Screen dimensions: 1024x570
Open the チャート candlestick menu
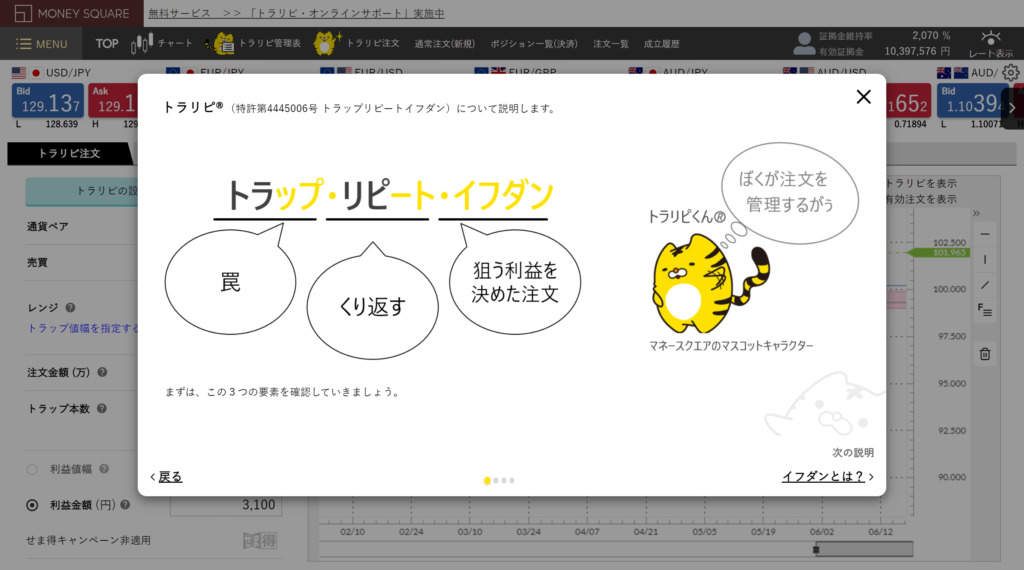pos(161,44)
